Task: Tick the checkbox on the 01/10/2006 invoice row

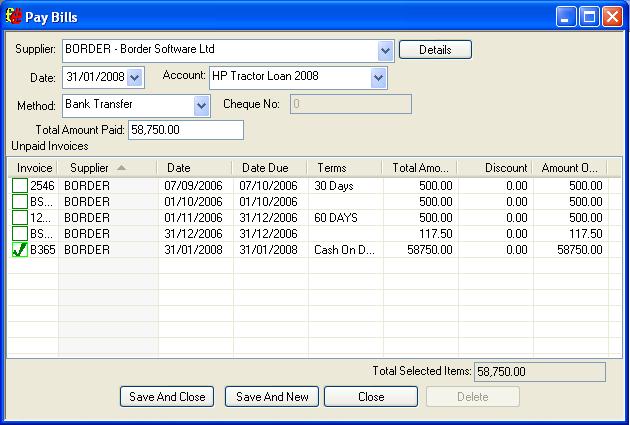Action: (20, 202)
